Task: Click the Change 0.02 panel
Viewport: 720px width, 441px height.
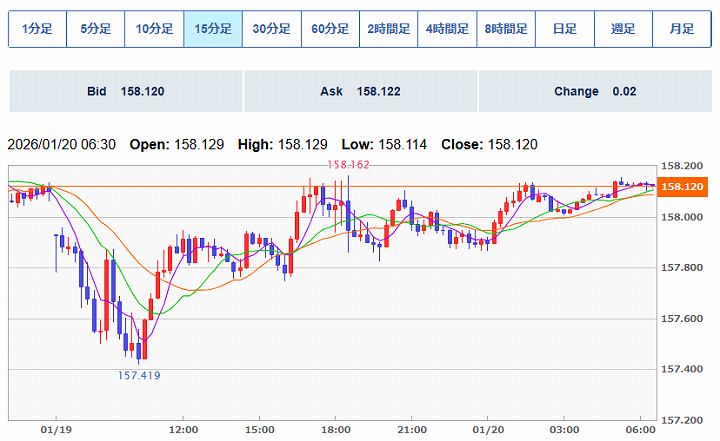Action: (x=594, y=91)
